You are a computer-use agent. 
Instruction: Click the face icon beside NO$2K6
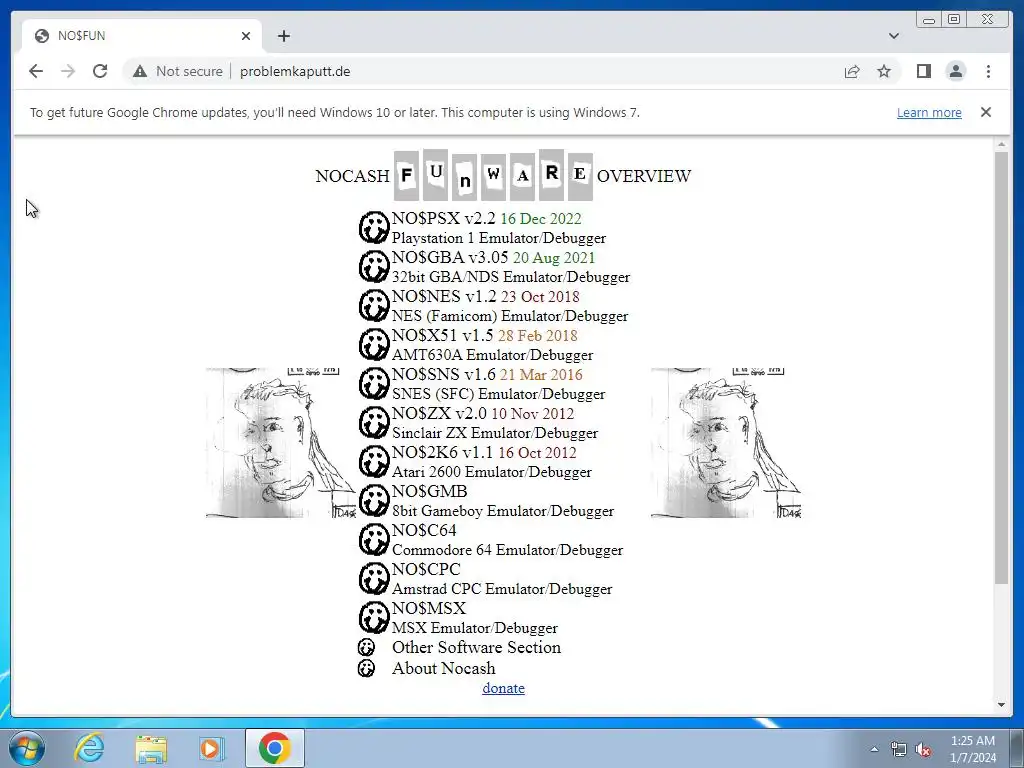pyautogui.click(x=374, y=462)
